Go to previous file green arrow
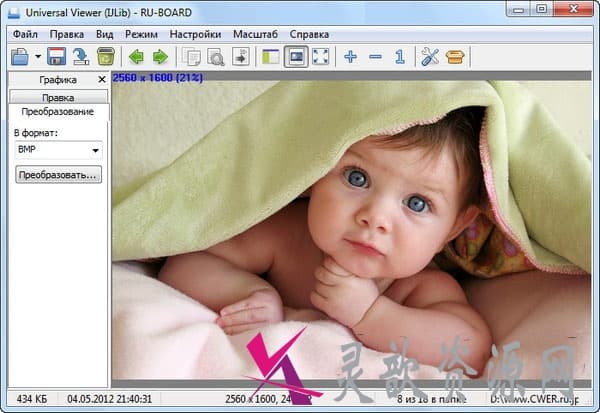 tap(136, 57)
